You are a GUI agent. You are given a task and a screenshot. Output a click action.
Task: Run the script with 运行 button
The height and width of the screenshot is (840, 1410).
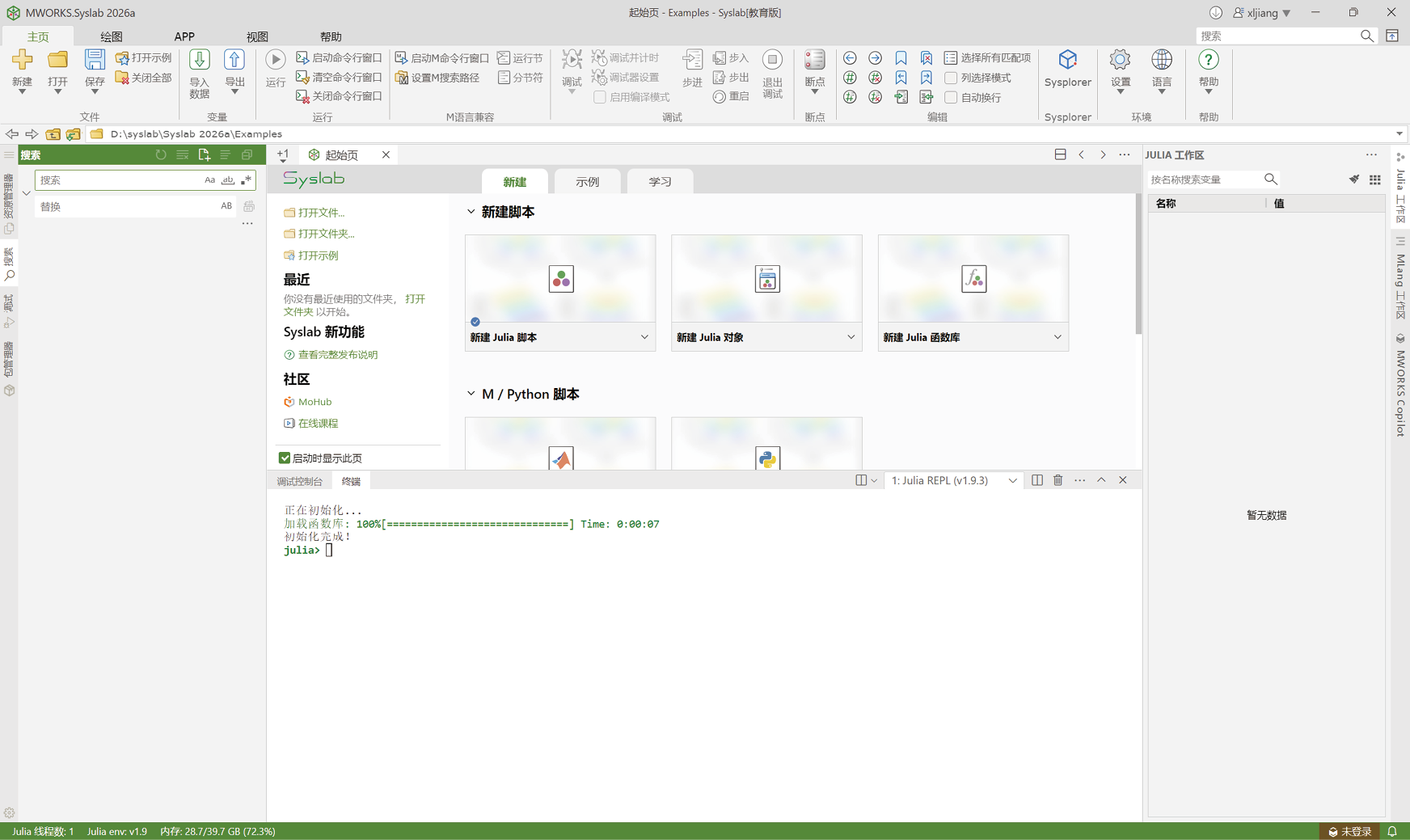[276, 70]
